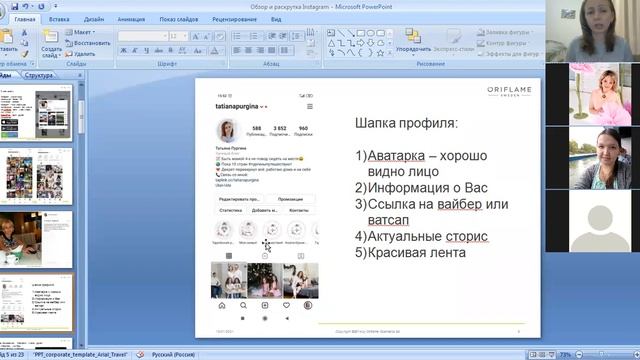
Task: Open the Вставка ribbon tab
Action: click(59, 19)
